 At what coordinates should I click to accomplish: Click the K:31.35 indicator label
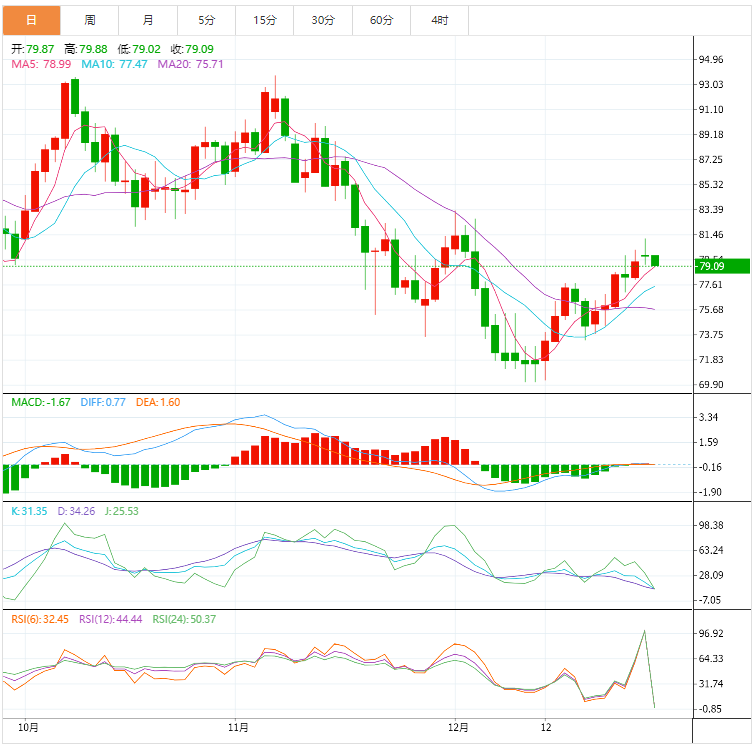coord(29,511)
